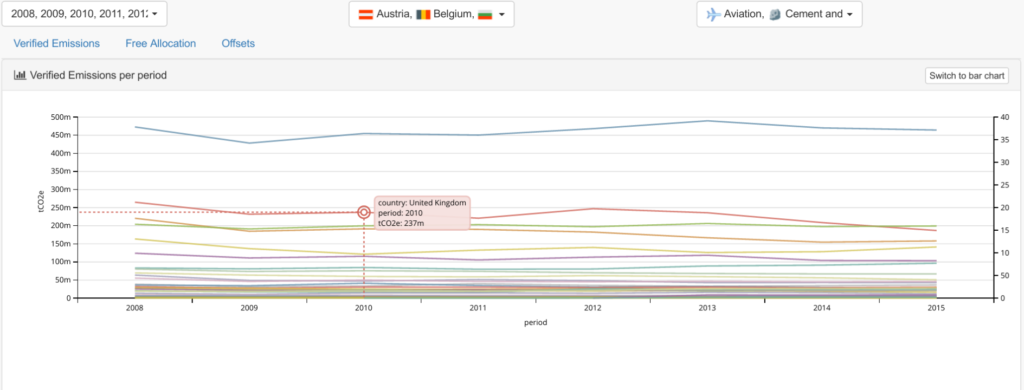This screenshot has height=390, width=1024.
Task: Click the 500m y-axis label
Action: pyautogui.click(x=60, y=118)
